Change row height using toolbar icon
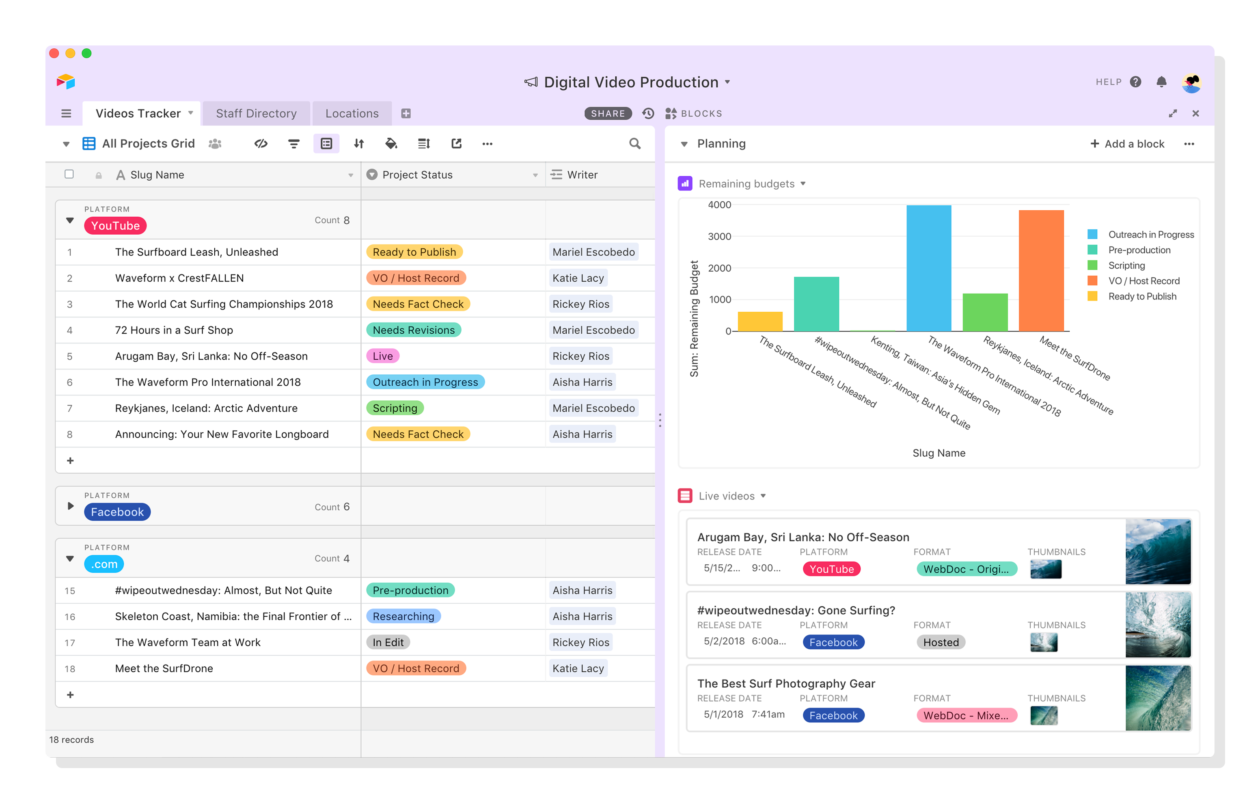Screen dimensions: 1260x803 pyautogui.click(x=424, y=144)
